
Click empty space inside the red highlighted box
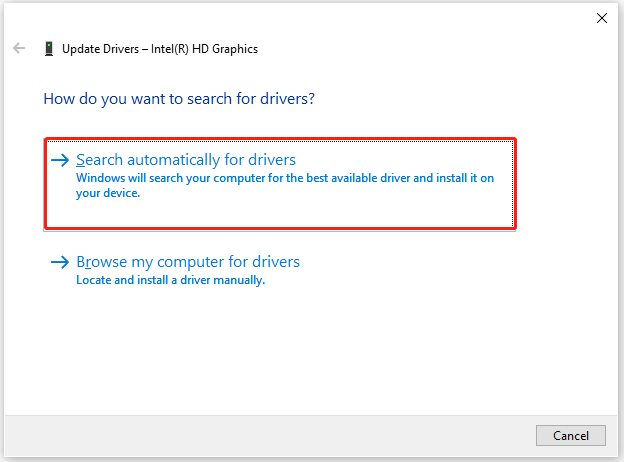tap(400, 210)
